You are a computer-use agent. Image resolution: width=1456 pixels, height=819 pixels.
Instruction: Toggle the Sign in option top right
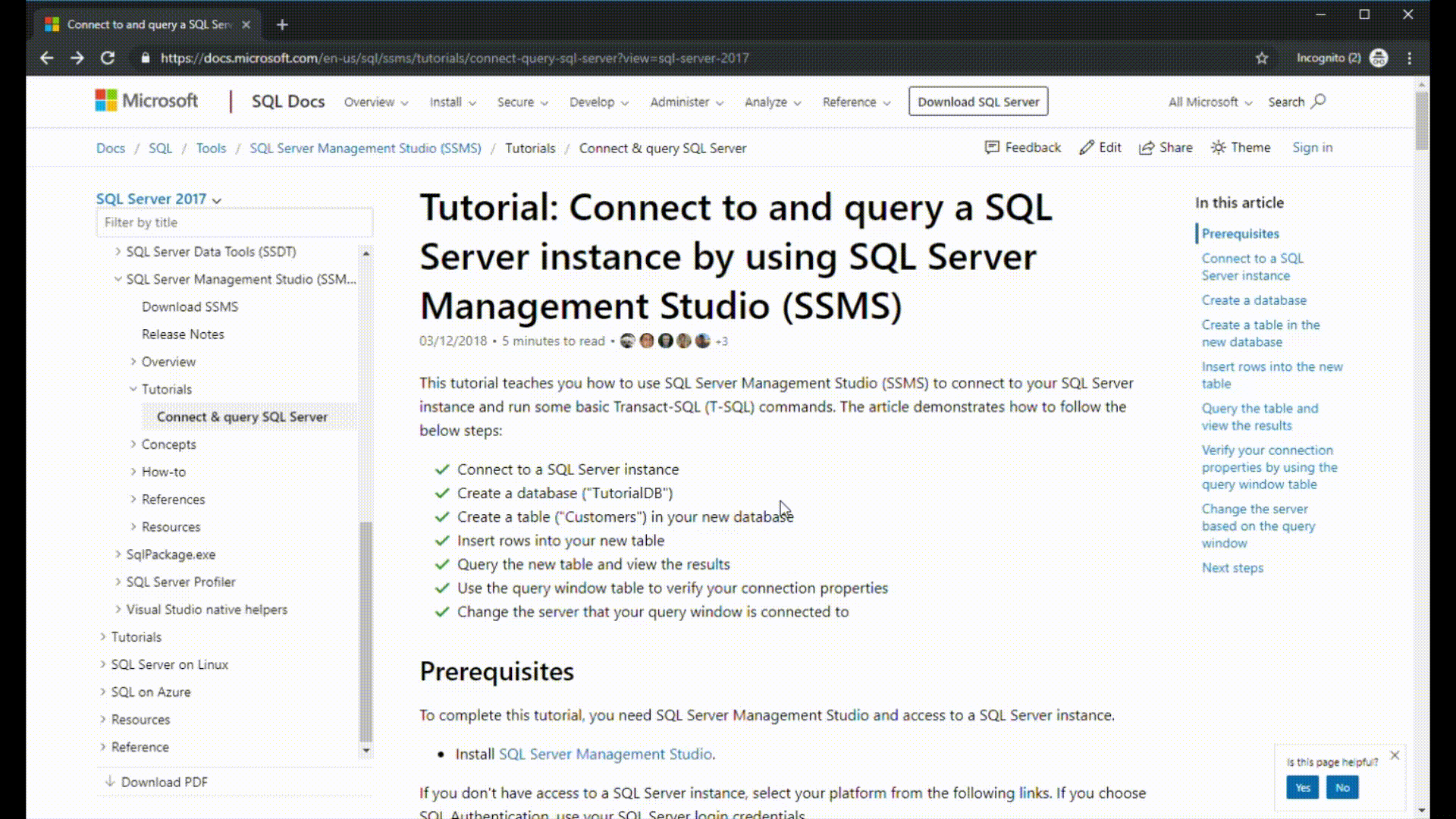pos(1312,147)
